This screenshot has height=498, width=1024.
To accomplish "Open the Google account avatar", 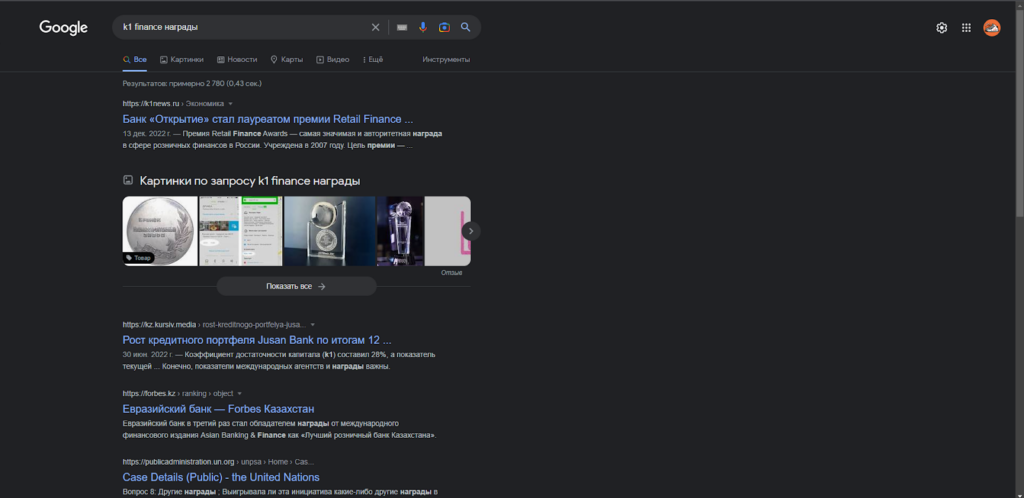I will click(x=992, y=28).
